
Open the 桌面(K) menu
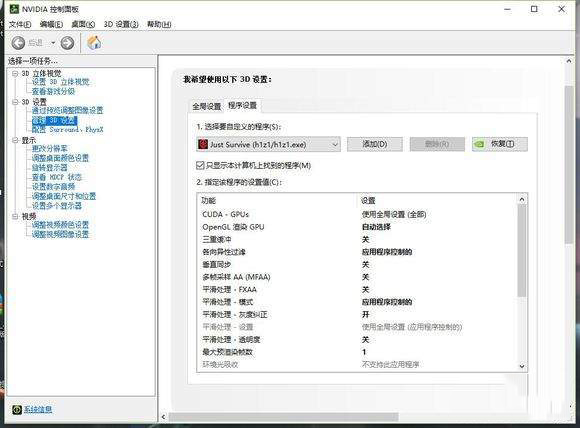(83, 24)
